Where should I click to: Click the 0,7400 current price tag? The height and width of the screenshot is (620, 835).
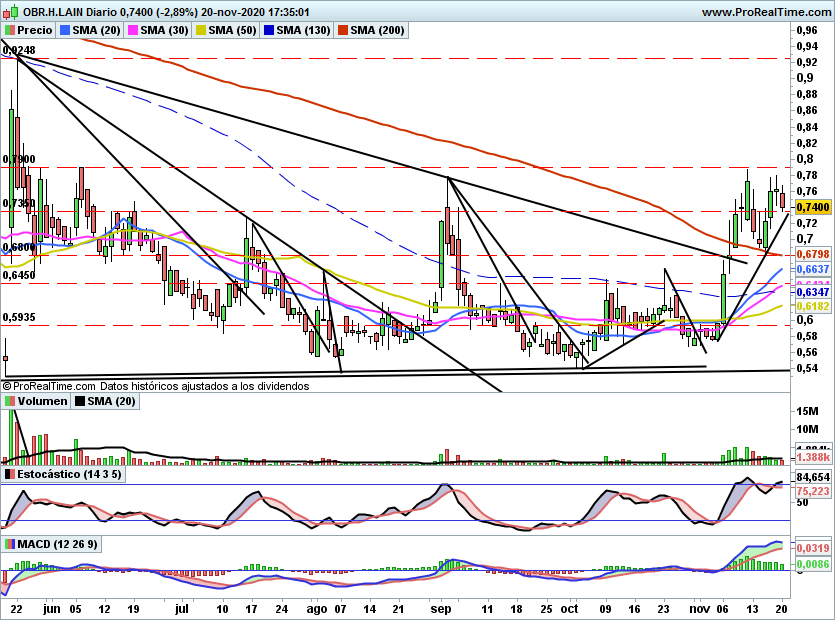click(x=813, y=207)
